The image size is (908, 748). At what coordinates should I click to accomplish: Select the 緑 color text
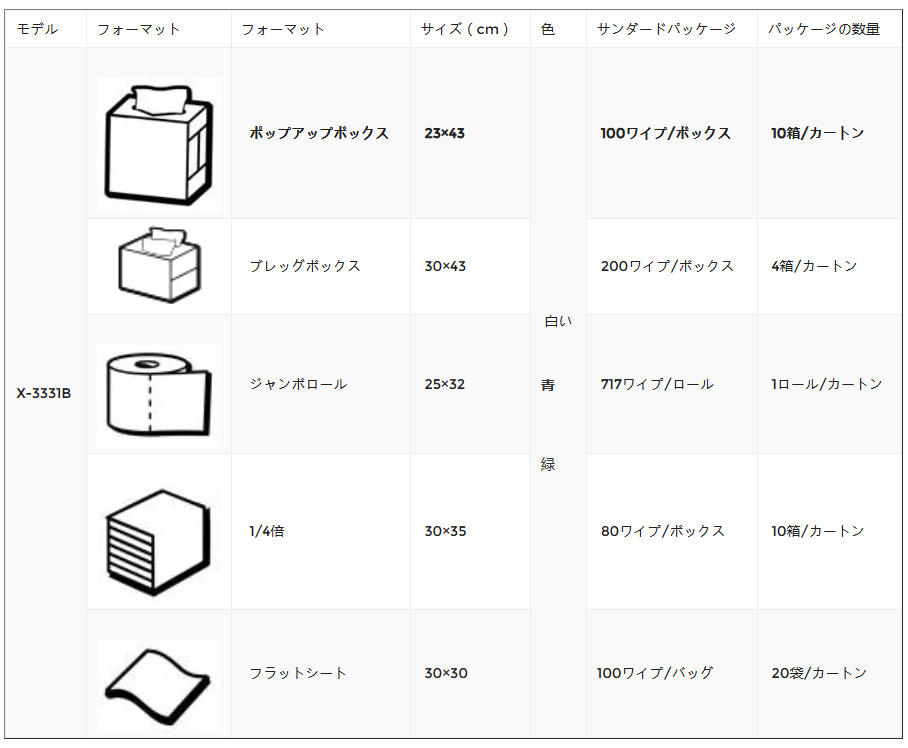pos(548,464)
